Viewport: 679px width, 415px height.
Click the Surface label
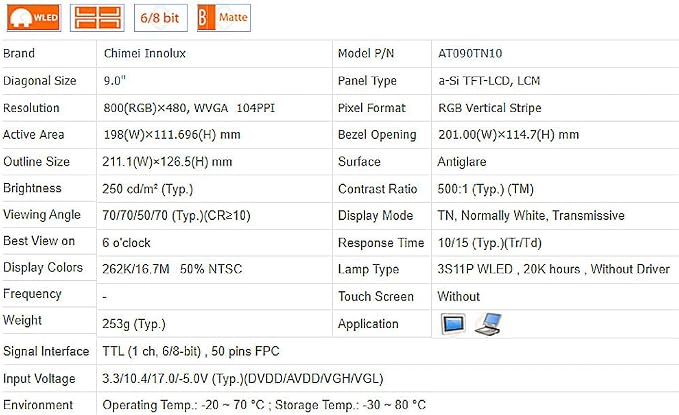click(359, 162)
